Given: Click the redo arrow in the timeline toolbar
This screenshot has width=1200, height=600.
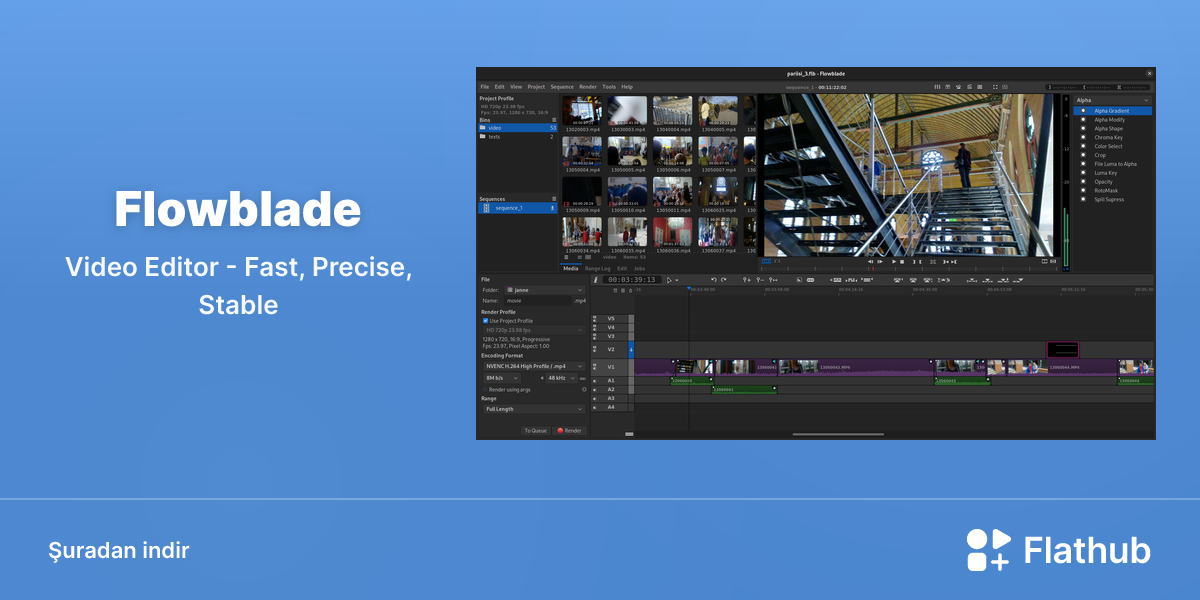Looking at the screenshot, I should 724,280.
